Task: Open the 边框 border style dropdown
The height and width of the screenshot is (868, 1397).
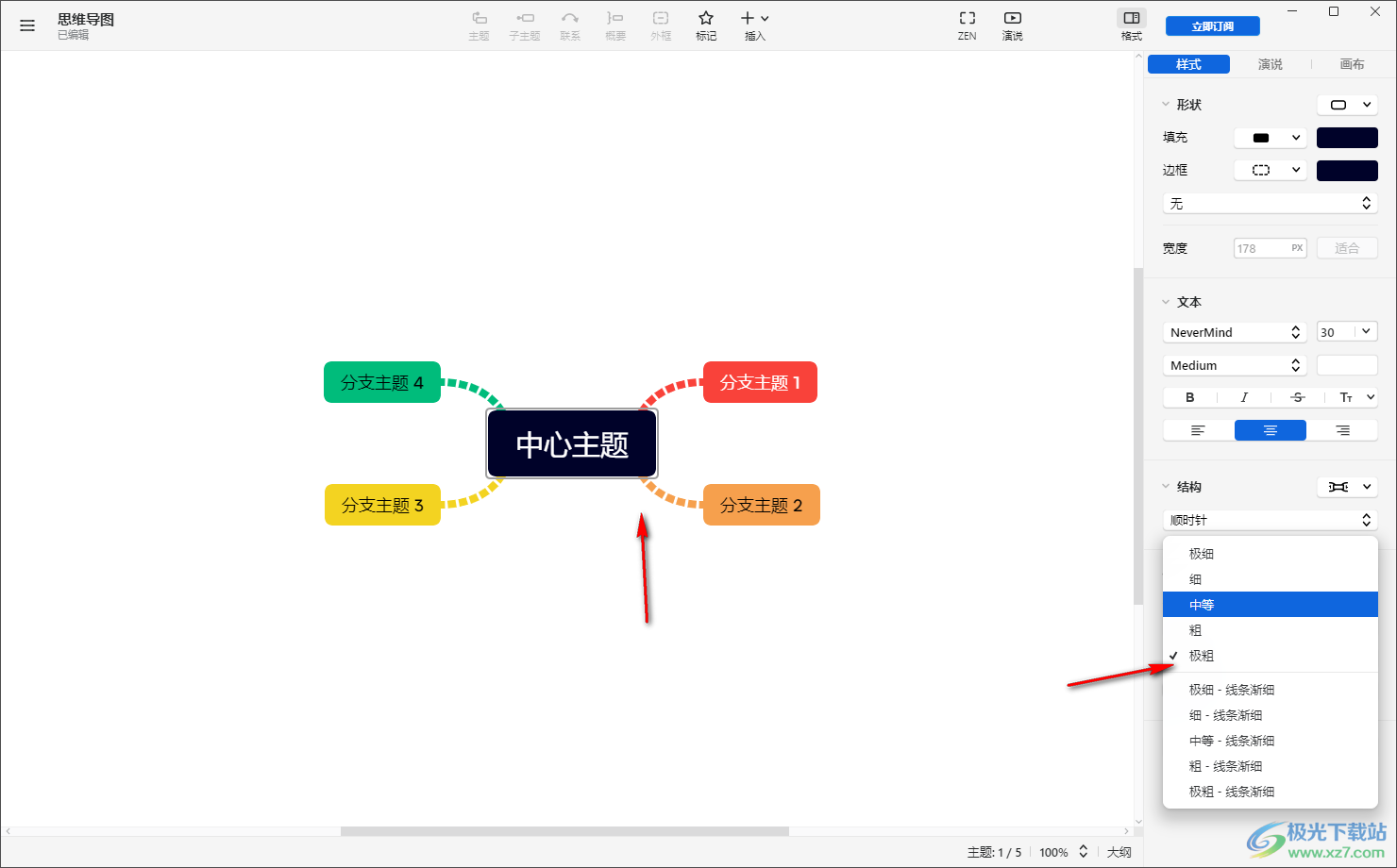Action: click(1271, 170)
